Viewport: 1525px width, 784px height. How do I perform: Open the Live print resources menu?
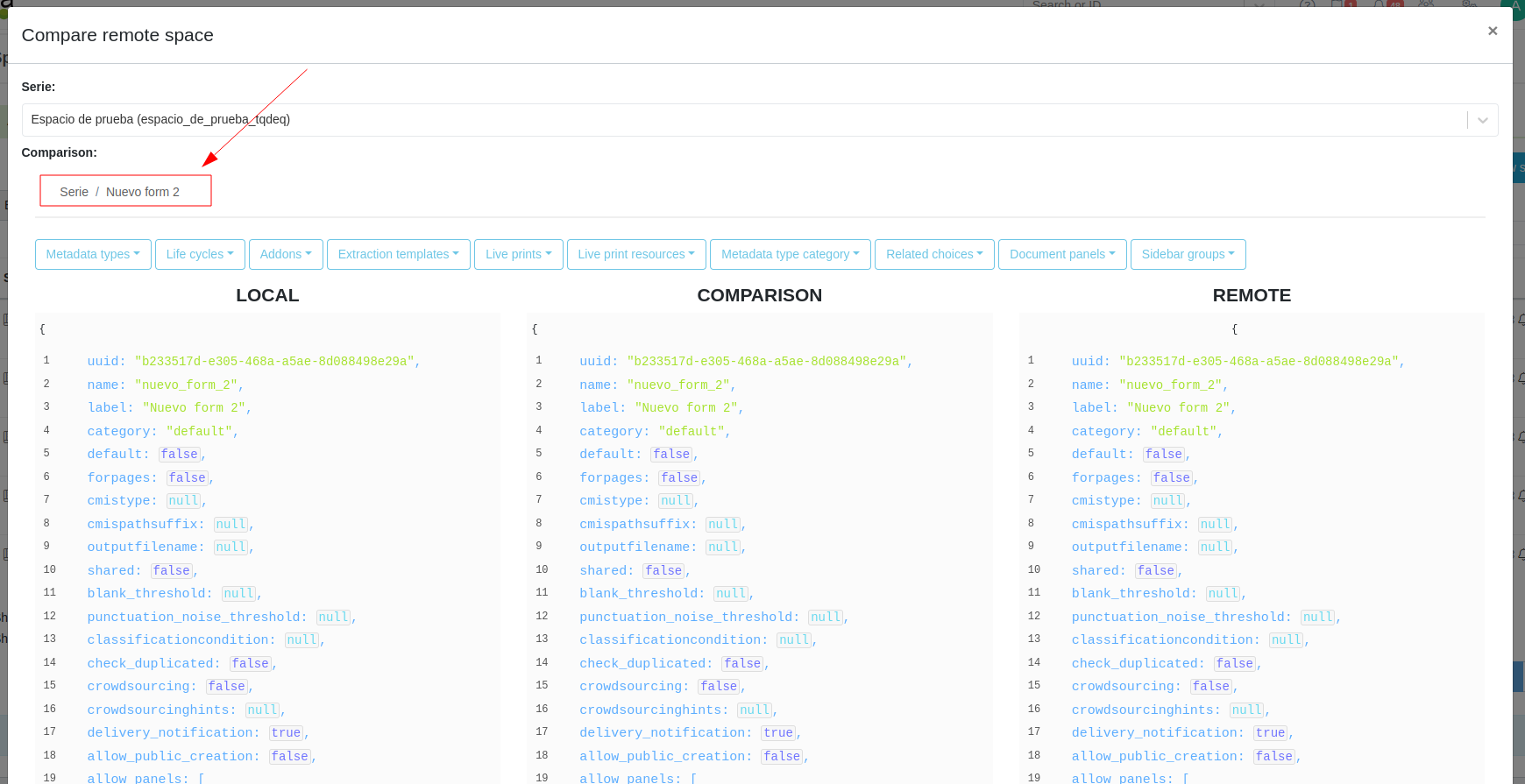click(x=636, y=254)
